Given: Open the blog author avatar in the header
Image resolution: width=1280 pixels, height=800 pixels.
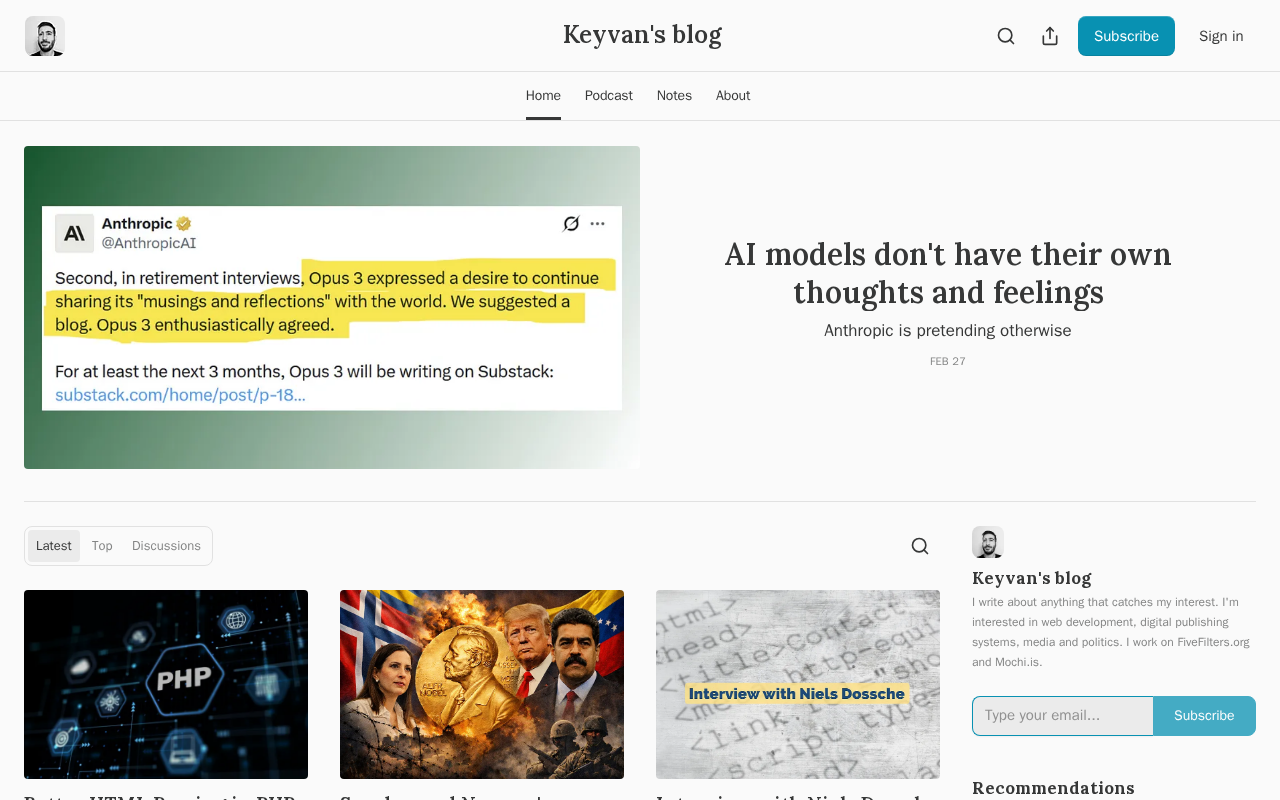Looking at the screenshot, I should click(x=45, y=36).
